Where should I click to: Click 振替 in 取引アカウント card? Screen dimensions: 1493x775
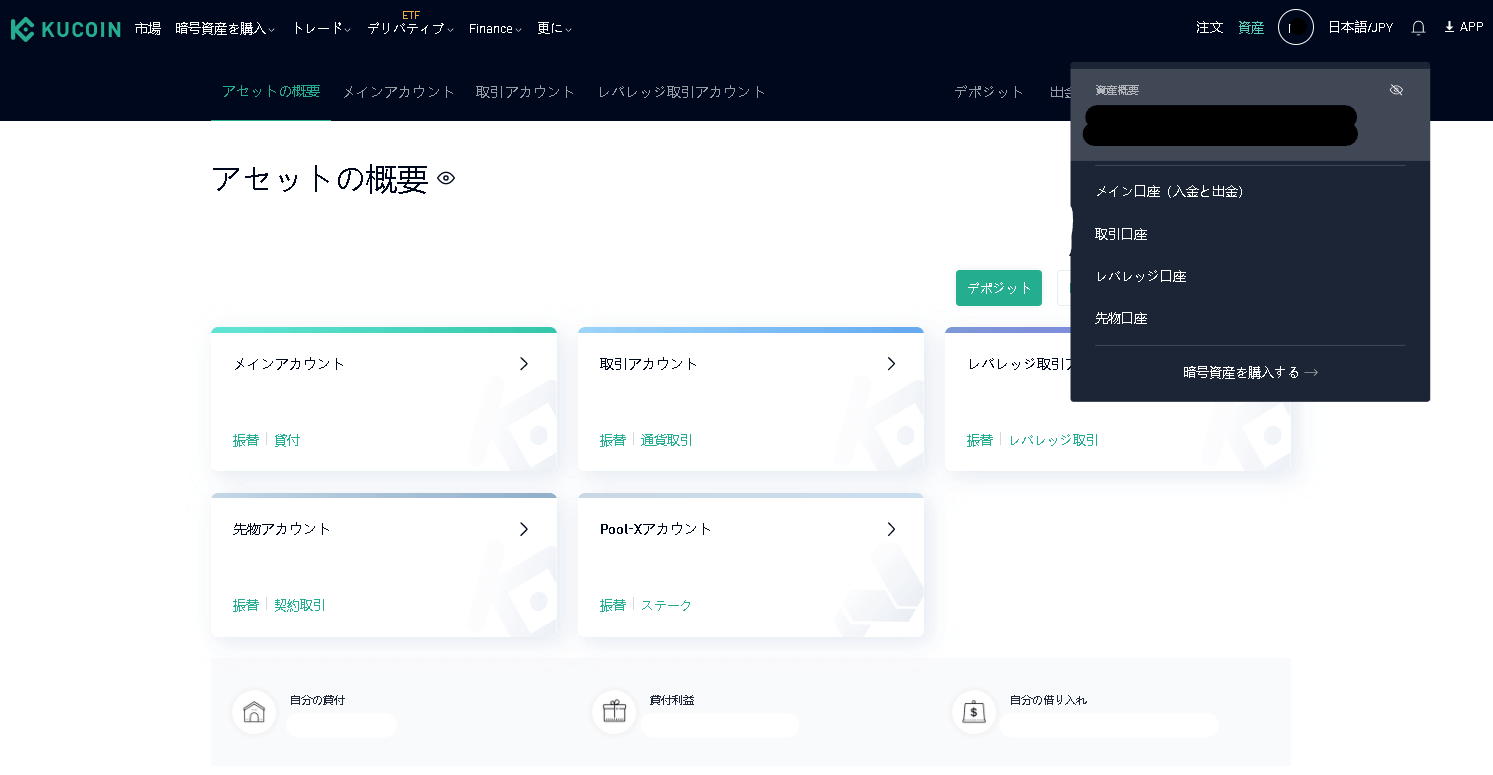tap(613, 440)
